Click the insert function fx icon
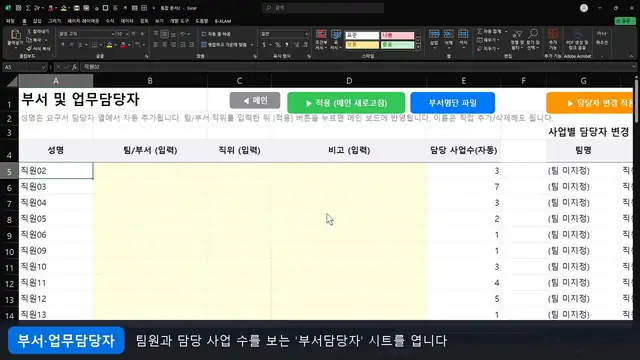Screen dimensions: 640x360 click(x=74, y=67)
